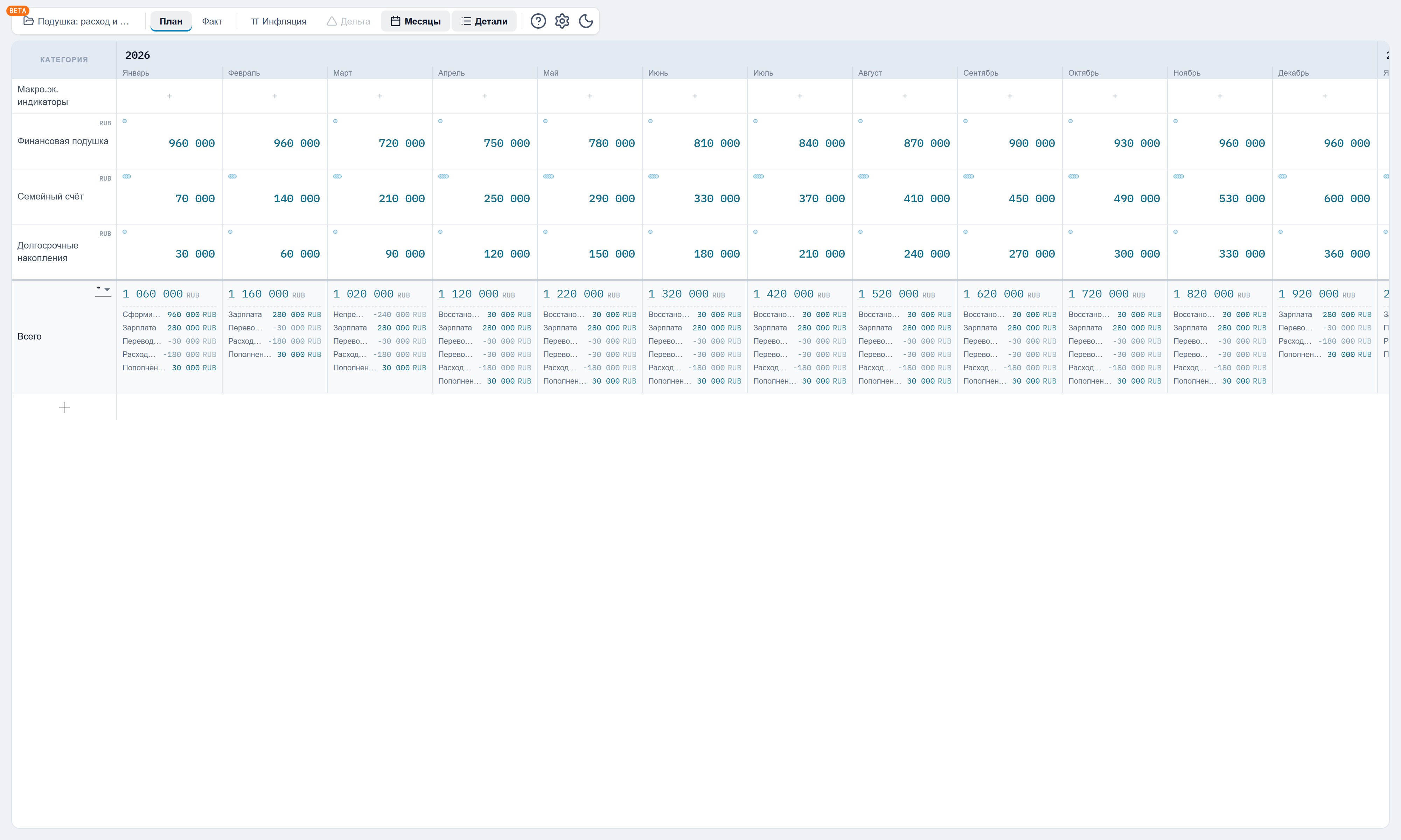Click Март detail Непре… -240 000 RUB
The height and width of the screenshot is (840, 1401).
click(x=379, y=315)
